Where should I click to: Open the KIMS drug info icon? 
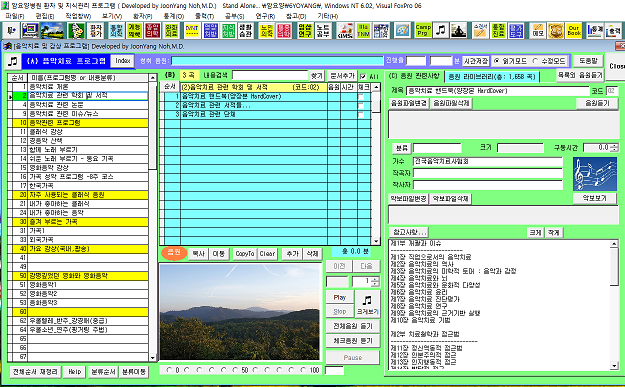(x=345, y=30)
